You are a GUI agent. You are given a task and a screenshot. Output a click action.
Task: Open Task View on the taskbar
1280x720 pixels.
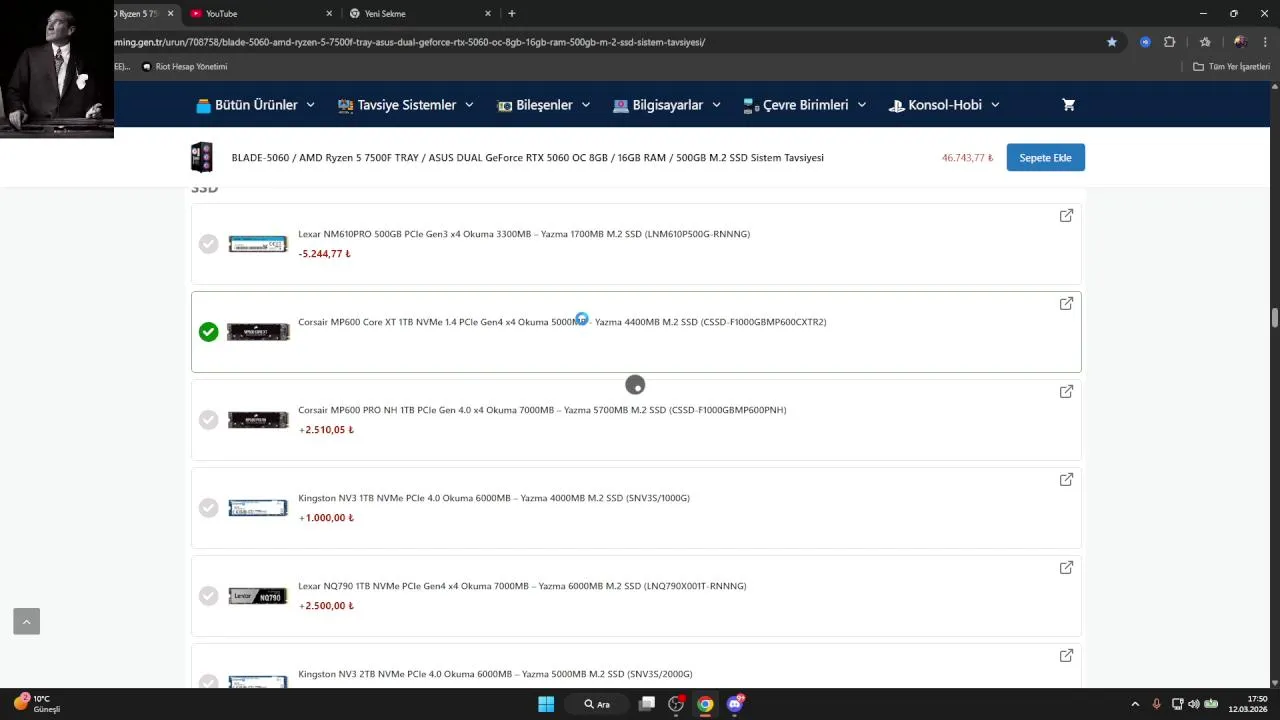[647, 704]
